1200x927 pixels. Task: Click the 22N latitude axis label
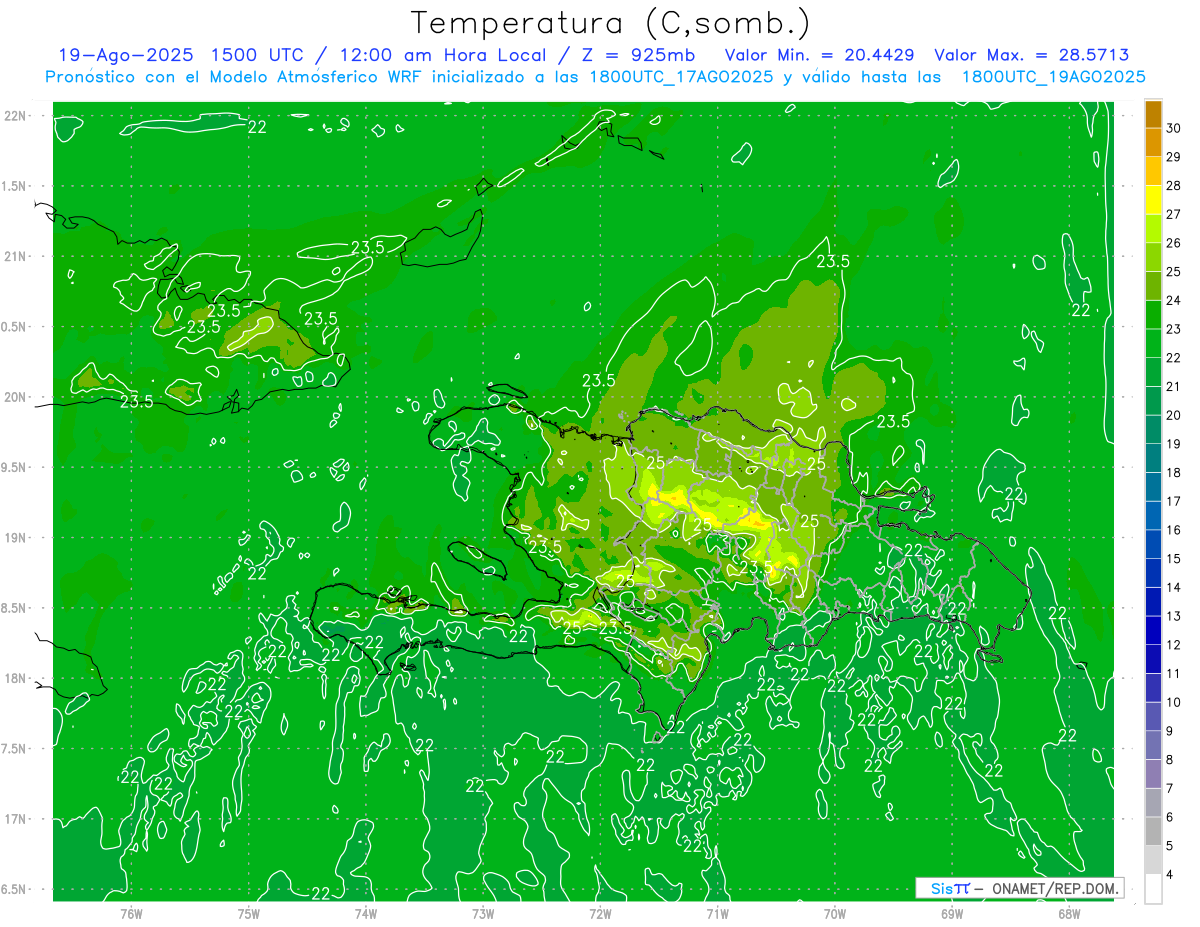pyautogui.click(x=16, y=116)
